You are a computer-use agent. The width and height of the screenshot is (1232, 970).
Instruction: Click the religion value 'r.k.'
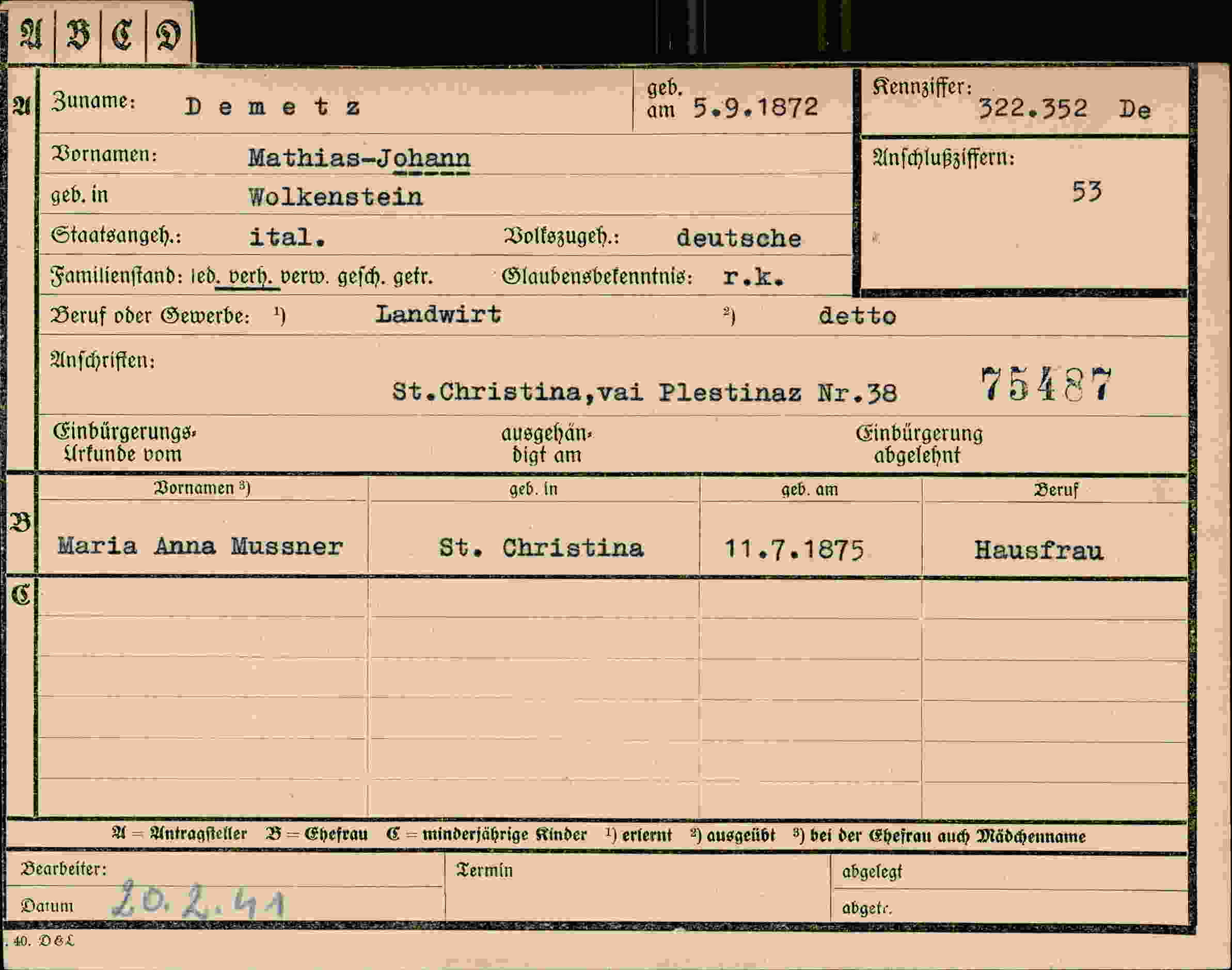pos(753,276)
